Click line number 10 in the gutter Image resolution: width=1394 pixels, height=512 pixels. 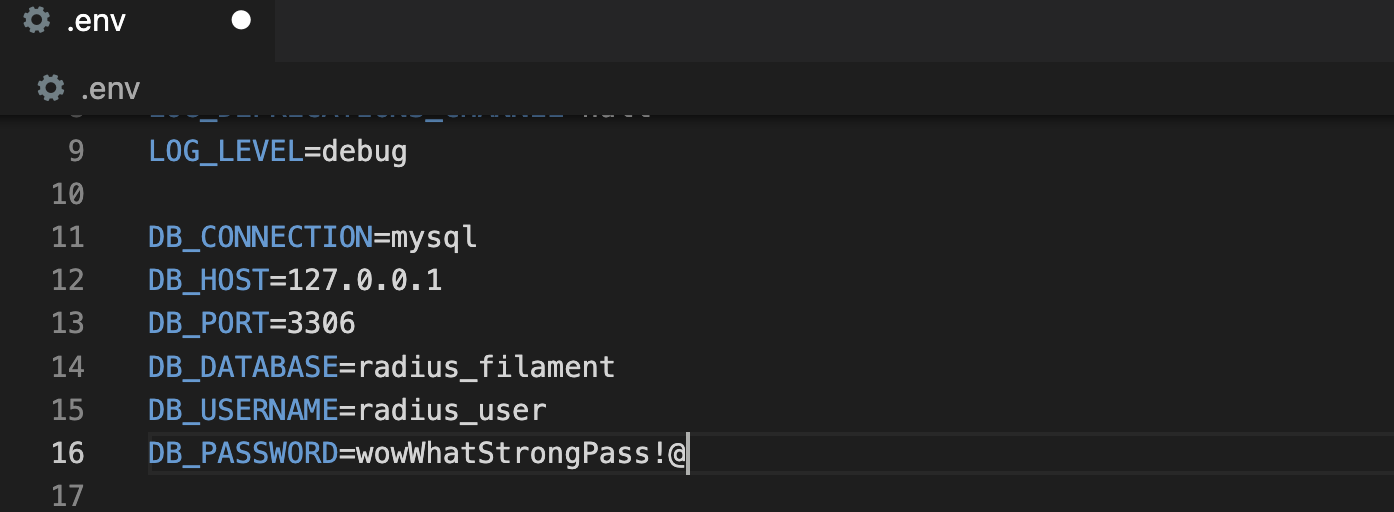(67, 194)
